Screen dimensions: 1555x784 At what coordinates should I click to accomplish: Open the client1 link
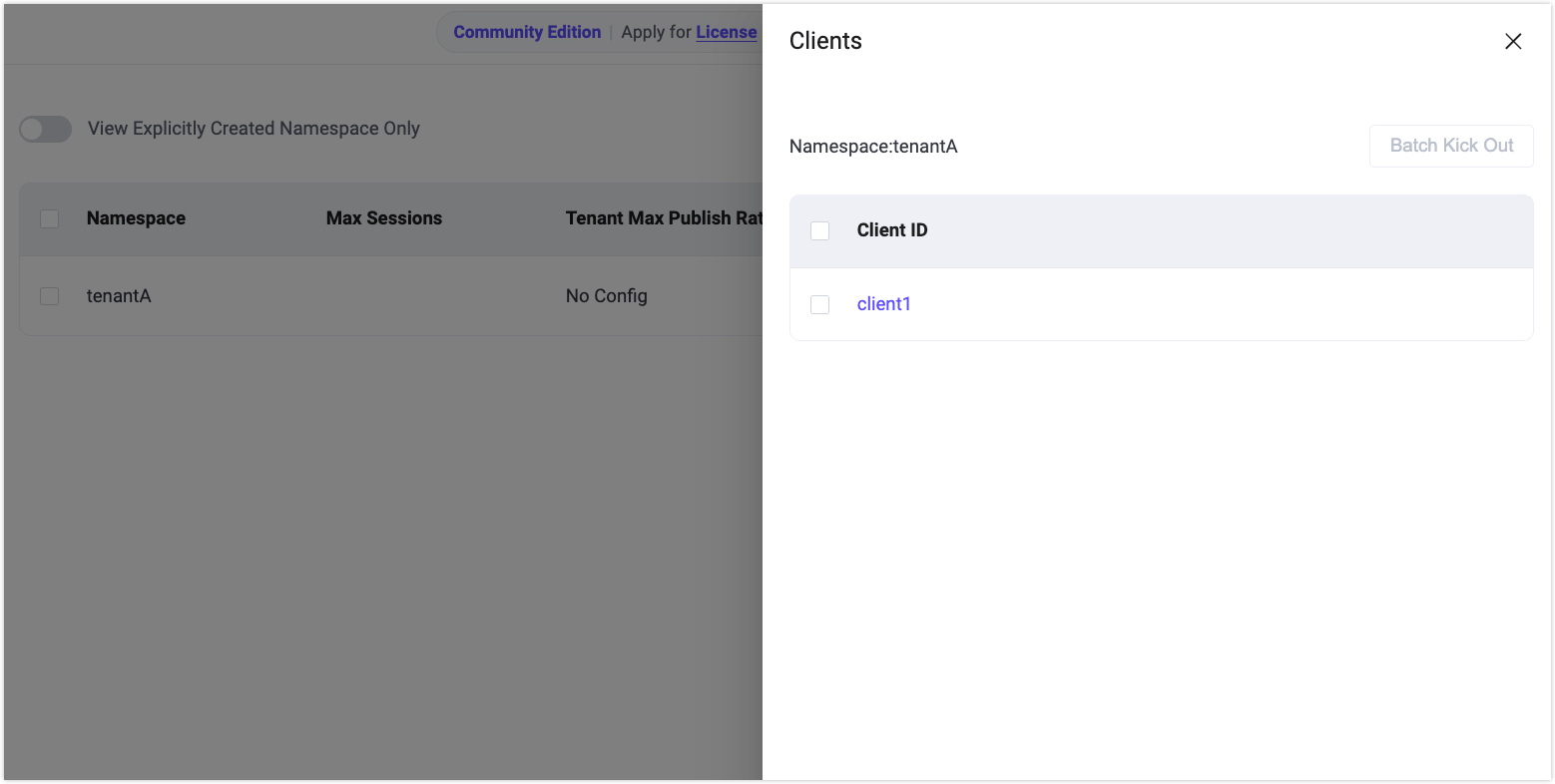click(x=883, y=304)
